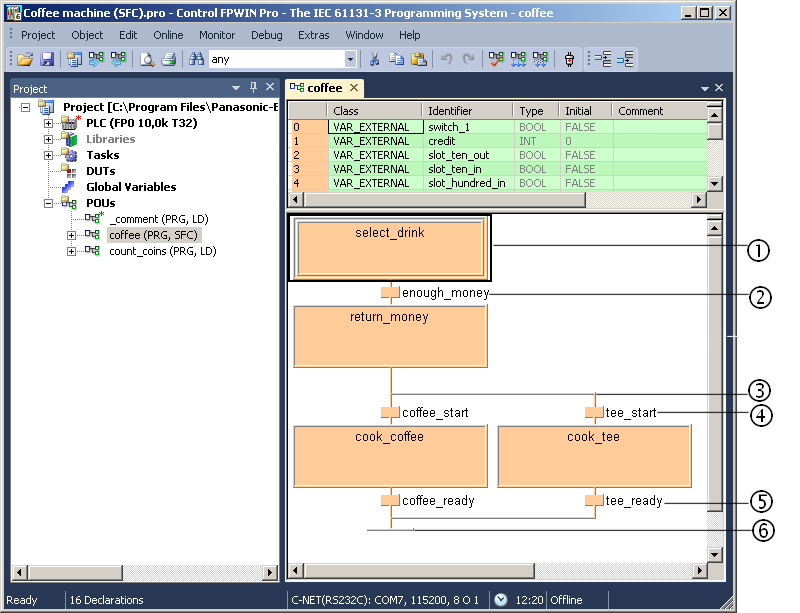
Task: Close the coffee editor tab
Action: click(x=354, y=88)
